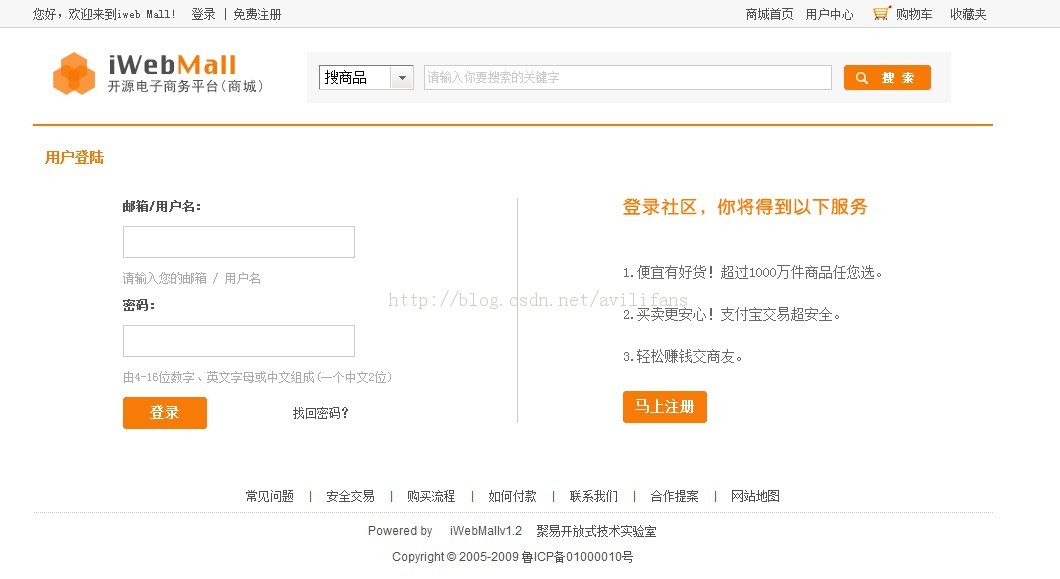
Task: Click the iWebMallv1.2 footer link
Action: click(x=486, y=531)
